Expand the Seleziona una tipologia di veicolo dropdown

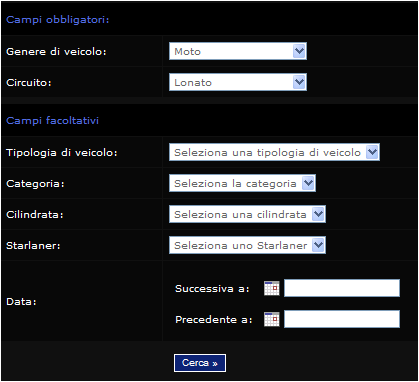(274, 152)
